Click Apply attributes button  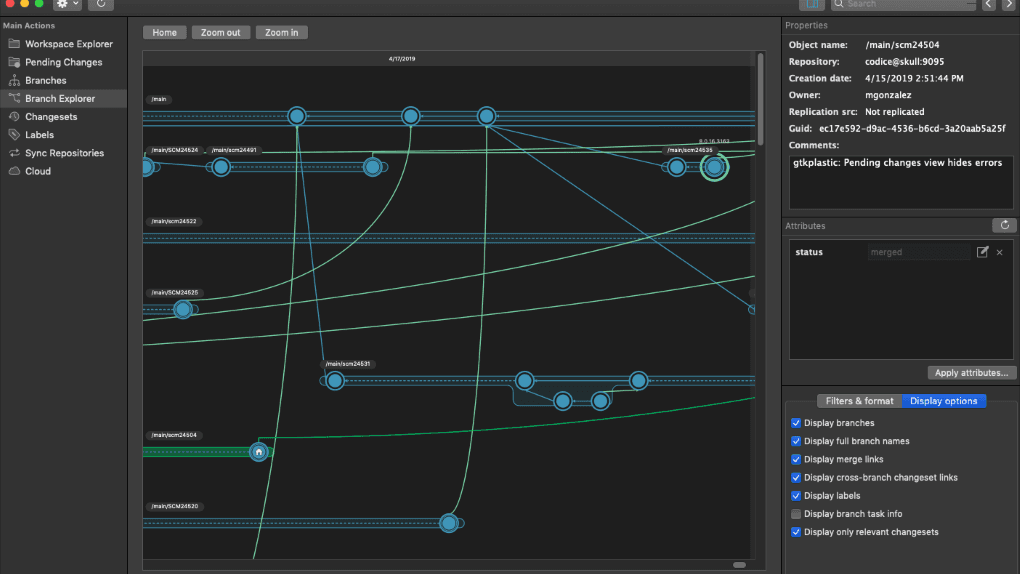(971, 373)
